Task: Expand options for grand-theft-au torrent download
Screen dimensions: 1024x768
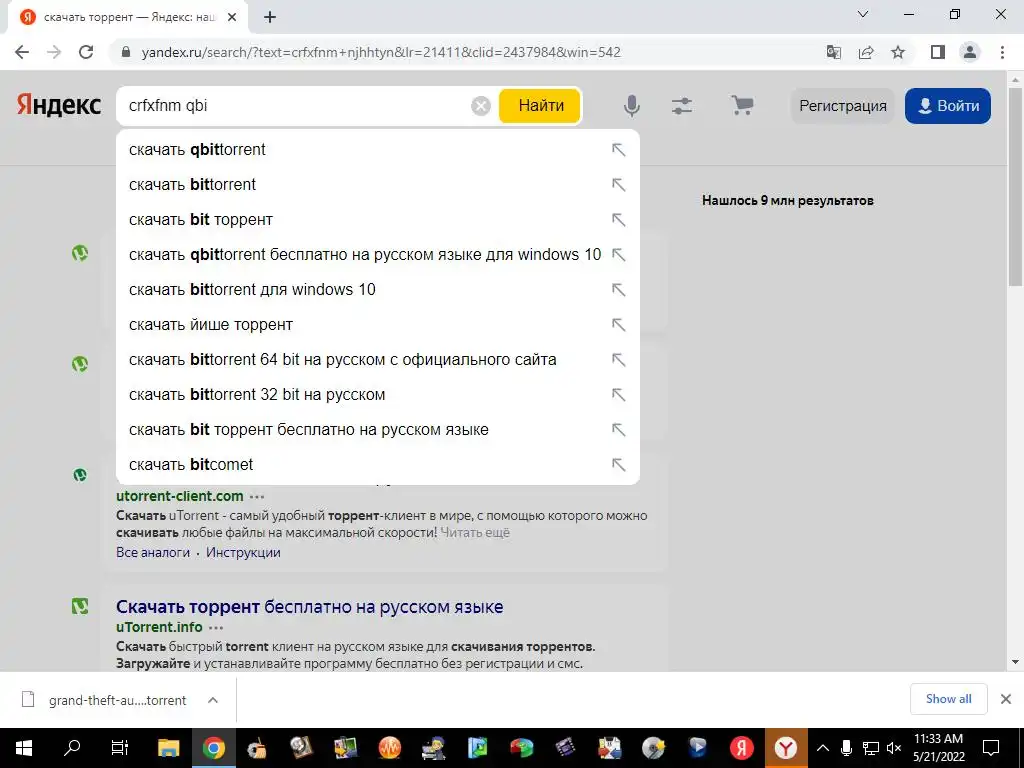Action: [213, 700]
